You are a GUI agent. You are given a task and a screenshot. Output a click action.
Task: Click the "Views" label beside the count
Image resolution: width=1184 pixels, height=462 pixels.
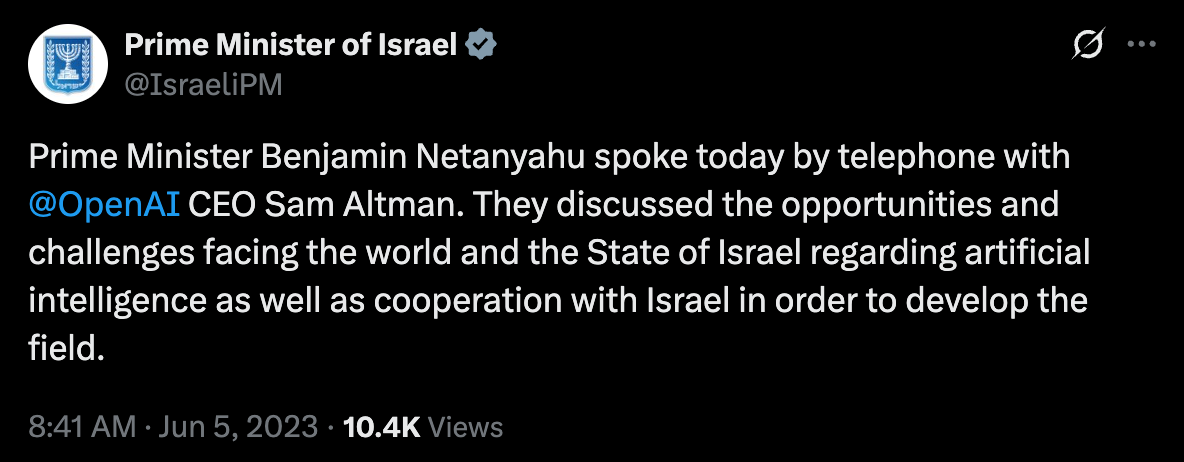(465, 427)
